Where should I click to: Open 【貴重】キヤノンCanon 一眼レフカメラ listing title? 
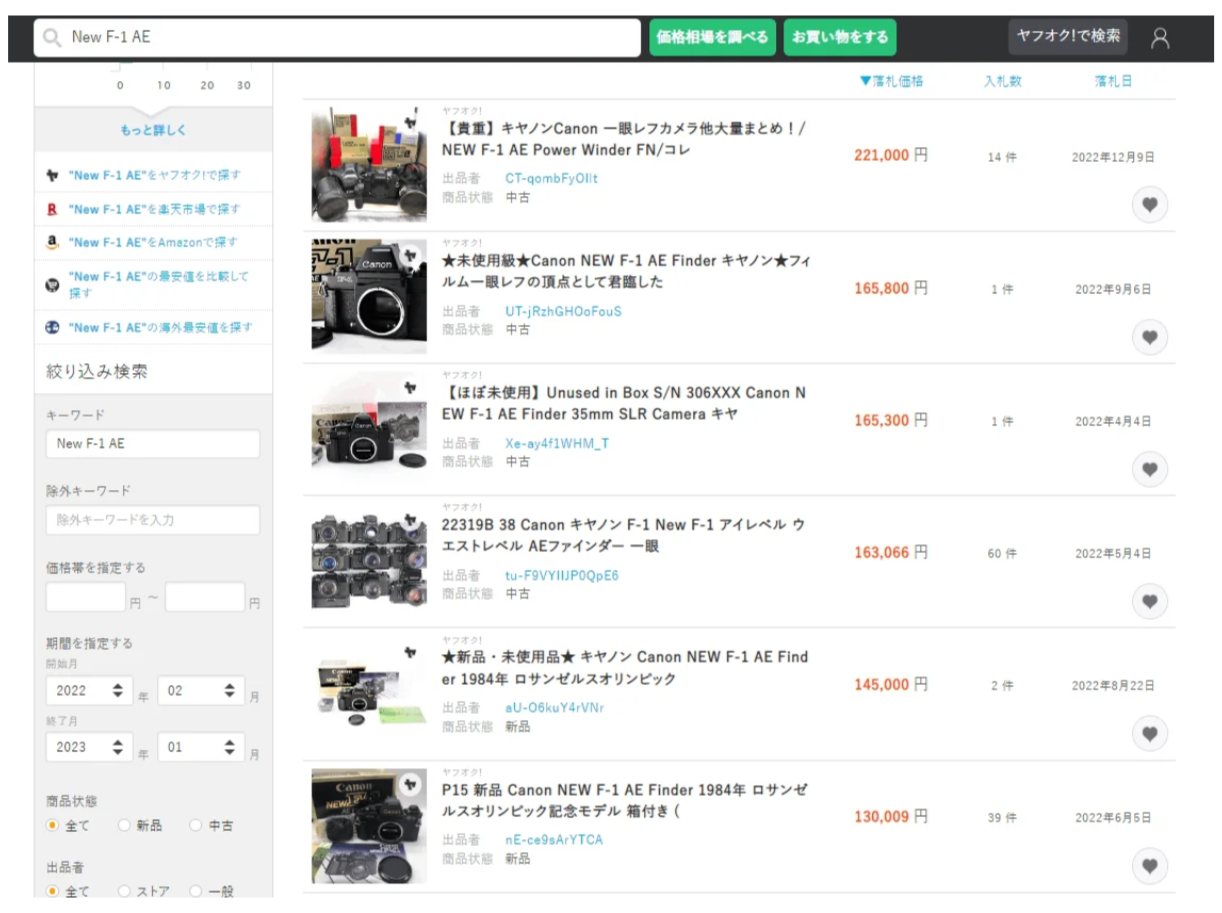[x=625, y=139]
